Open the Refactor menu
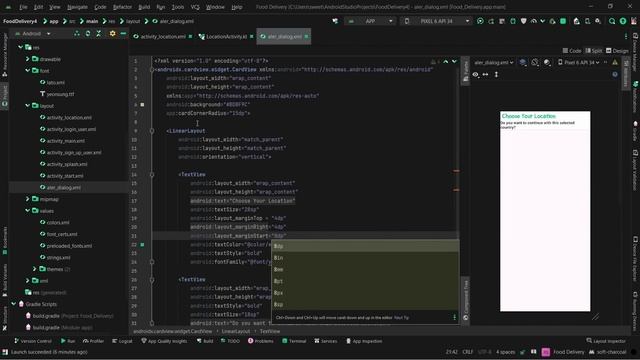This screenshot has width=640, height=360. point(122,7)
